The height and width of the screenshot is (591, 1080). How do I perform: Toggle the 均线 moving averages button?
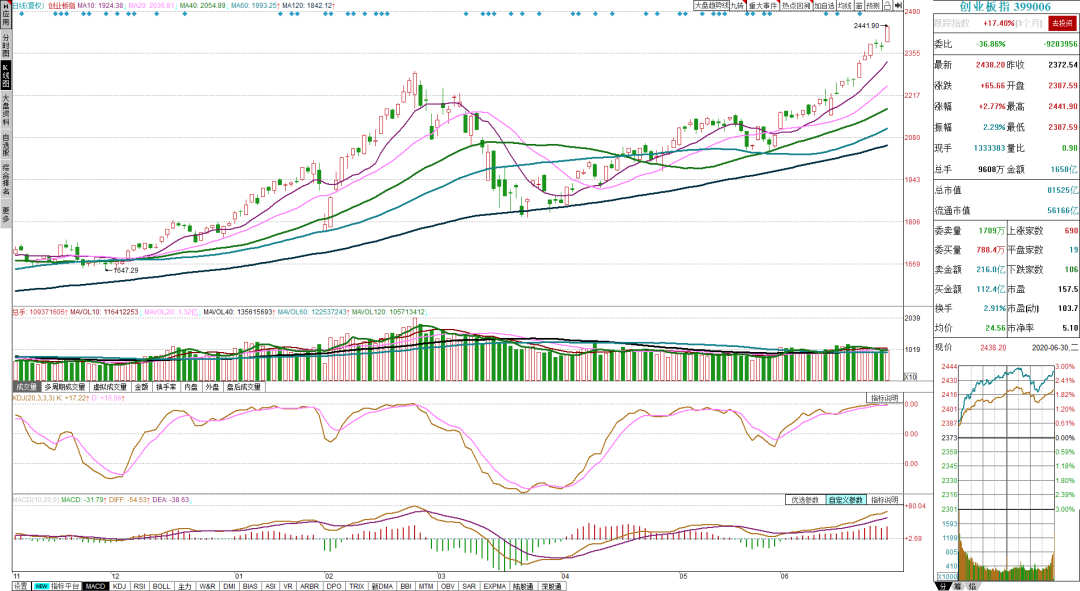(x=845, y=5)
